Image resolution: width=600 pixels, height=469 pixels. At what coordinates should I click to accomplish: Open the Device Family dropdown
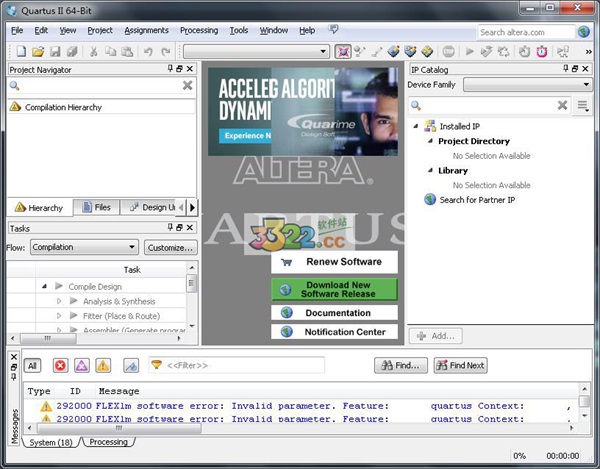(x=528, y=85)
